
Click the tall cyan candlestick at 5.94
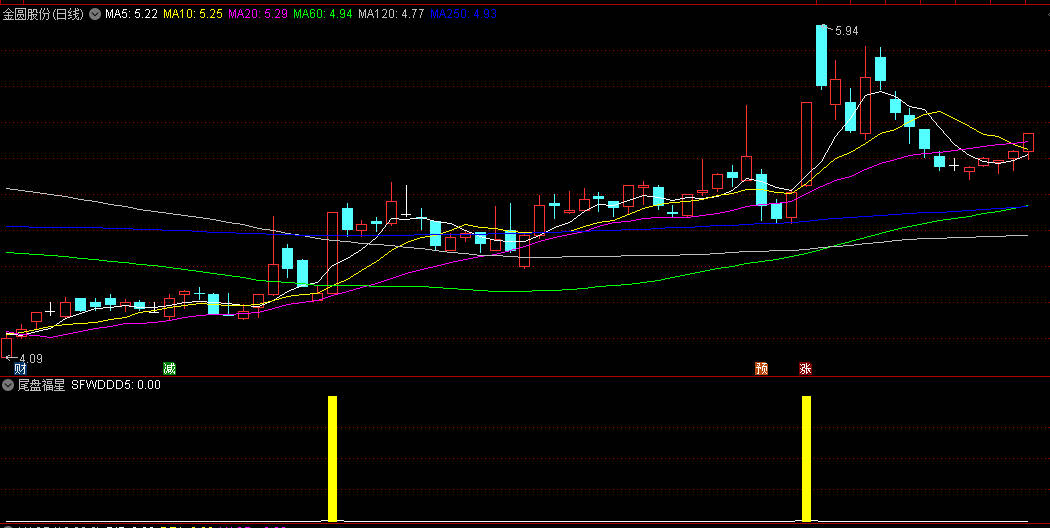click(821, 56)
